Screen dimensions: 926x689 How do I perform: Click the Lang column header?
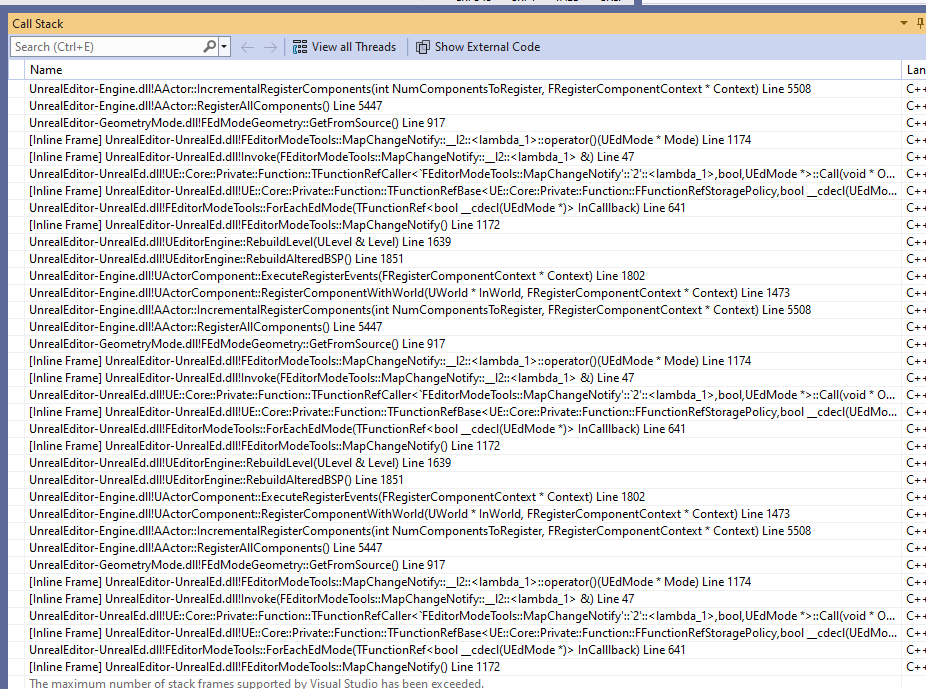914,70
